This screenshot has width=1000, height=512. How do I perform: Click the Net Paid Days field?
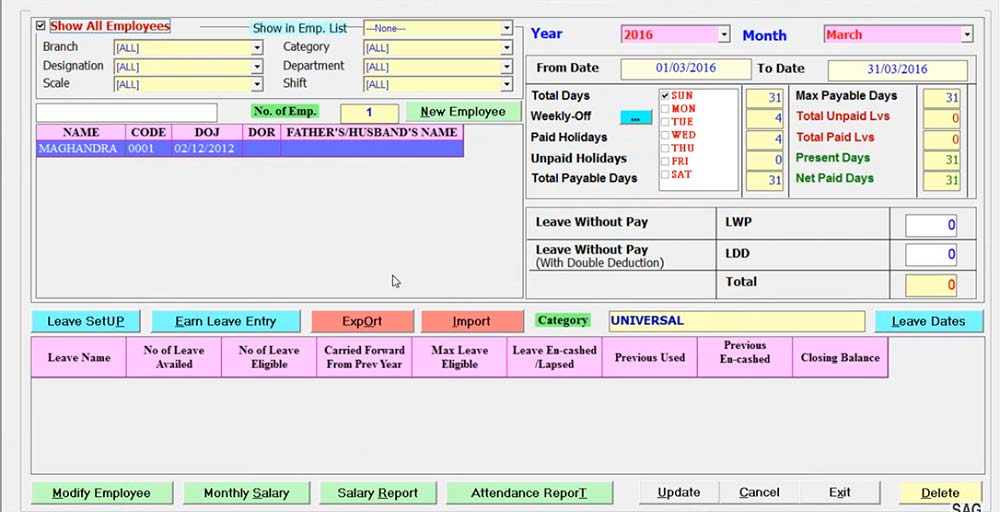941,180
